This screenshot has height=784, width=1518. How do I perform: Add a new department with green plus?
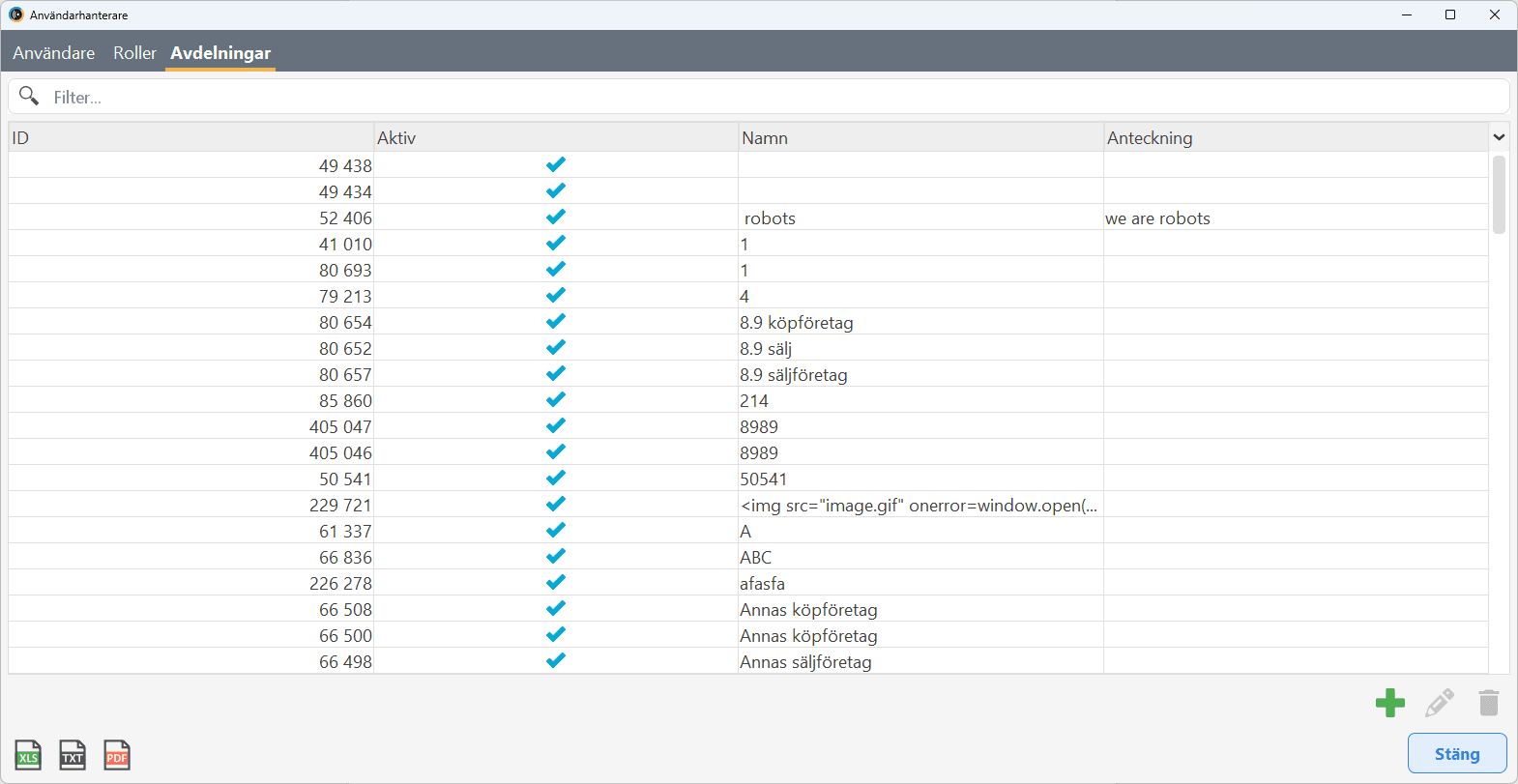tap(1389, 703)
